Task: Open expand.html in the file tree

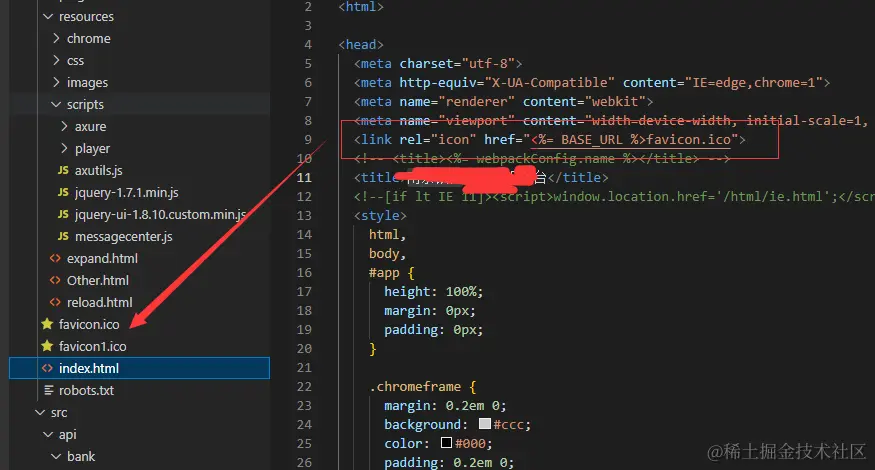Action: 102,258
